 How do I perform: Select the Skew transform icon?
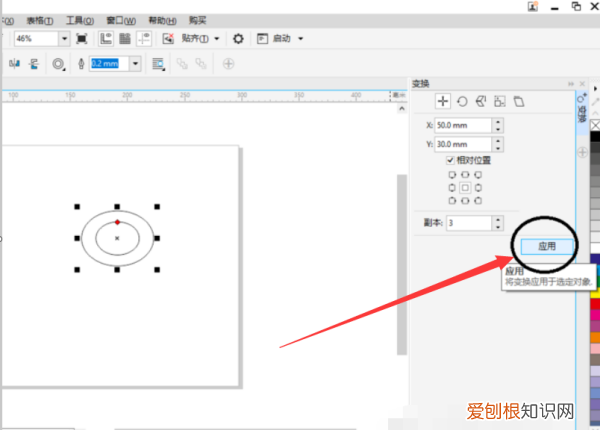point(519,101)
